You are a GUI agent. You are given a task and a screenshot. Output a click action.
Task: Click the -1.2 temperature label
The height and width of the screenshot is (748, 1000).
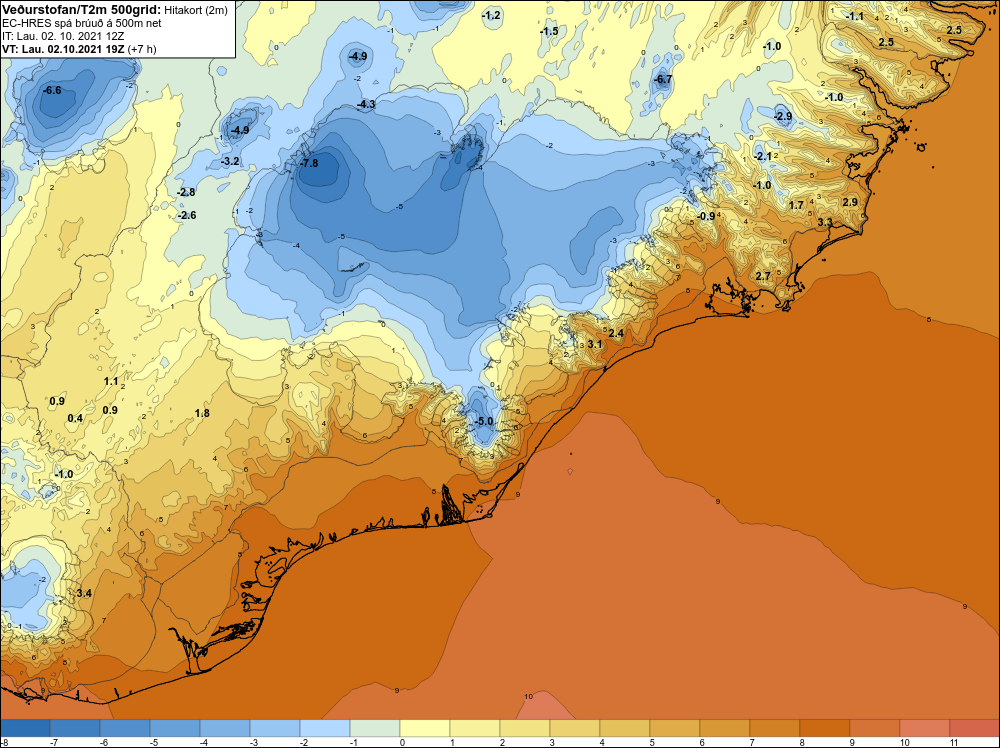(491, 15)
